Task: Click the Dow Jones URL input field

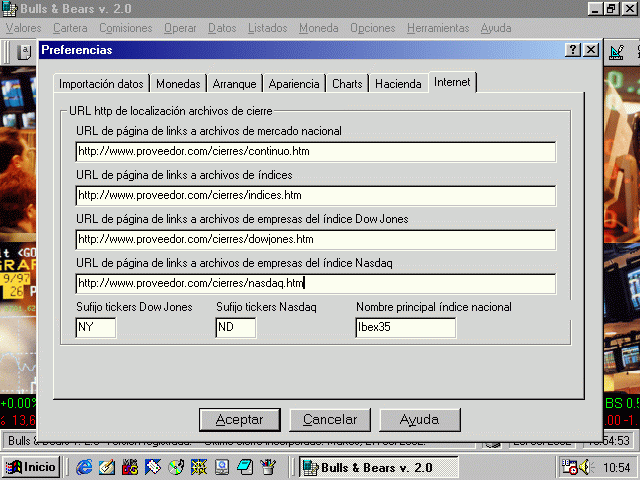Action: point(316,240)
